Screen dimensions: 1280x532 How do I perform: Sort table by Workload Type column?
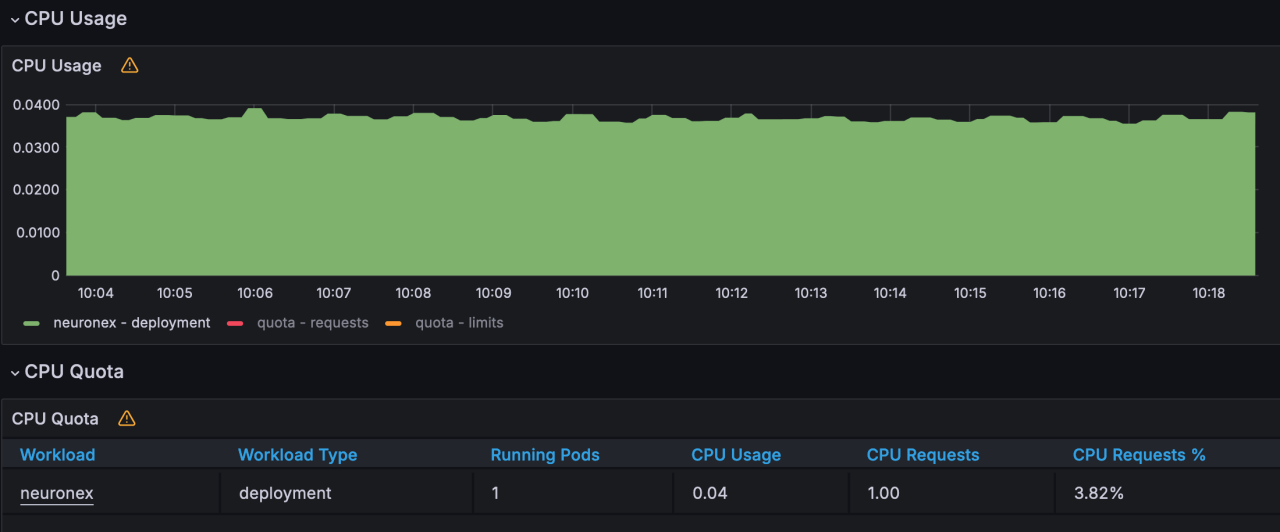point(297,455)
